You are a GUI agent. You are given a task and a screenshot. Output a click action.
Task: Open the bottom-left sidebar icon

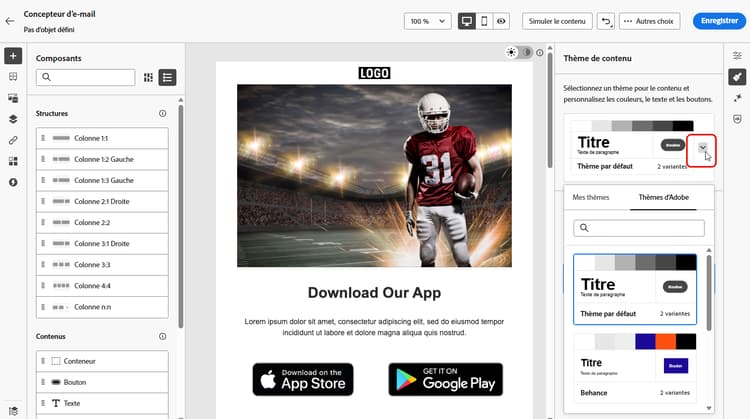point(13,411)
